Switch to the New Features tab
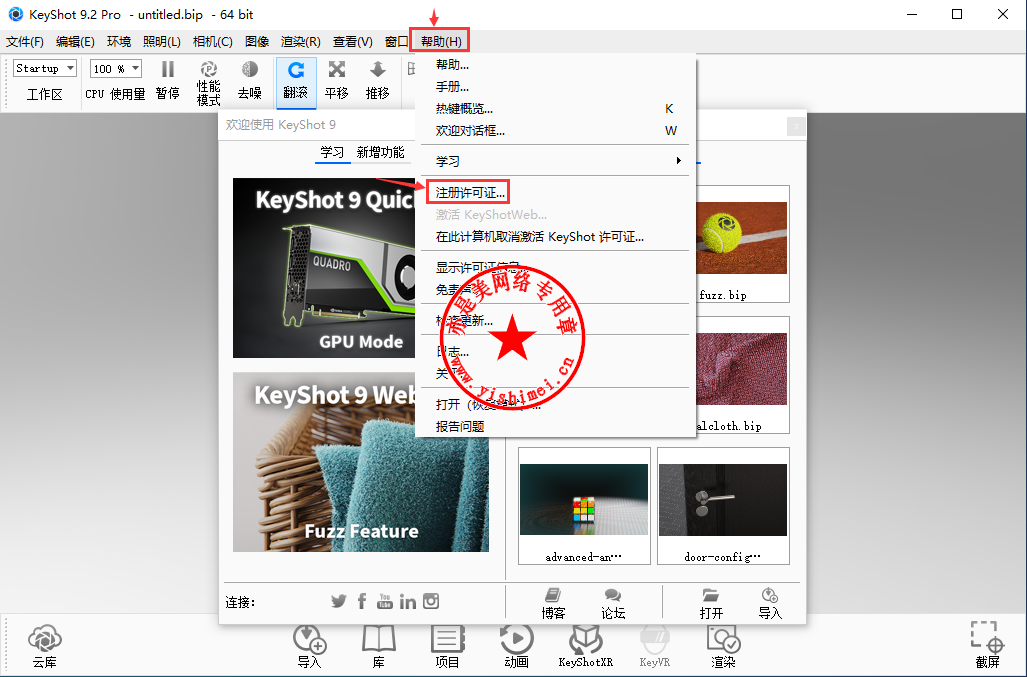 [381, 153]
